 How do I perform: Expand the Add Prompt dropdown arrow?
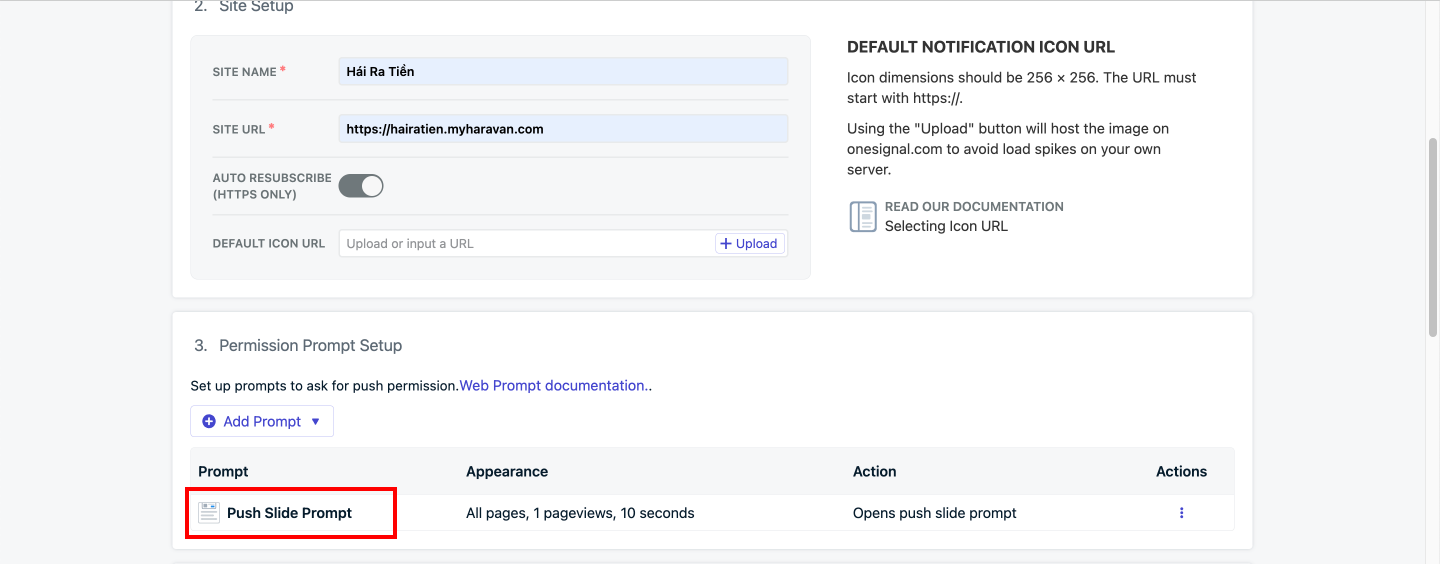tap(315, 422)
